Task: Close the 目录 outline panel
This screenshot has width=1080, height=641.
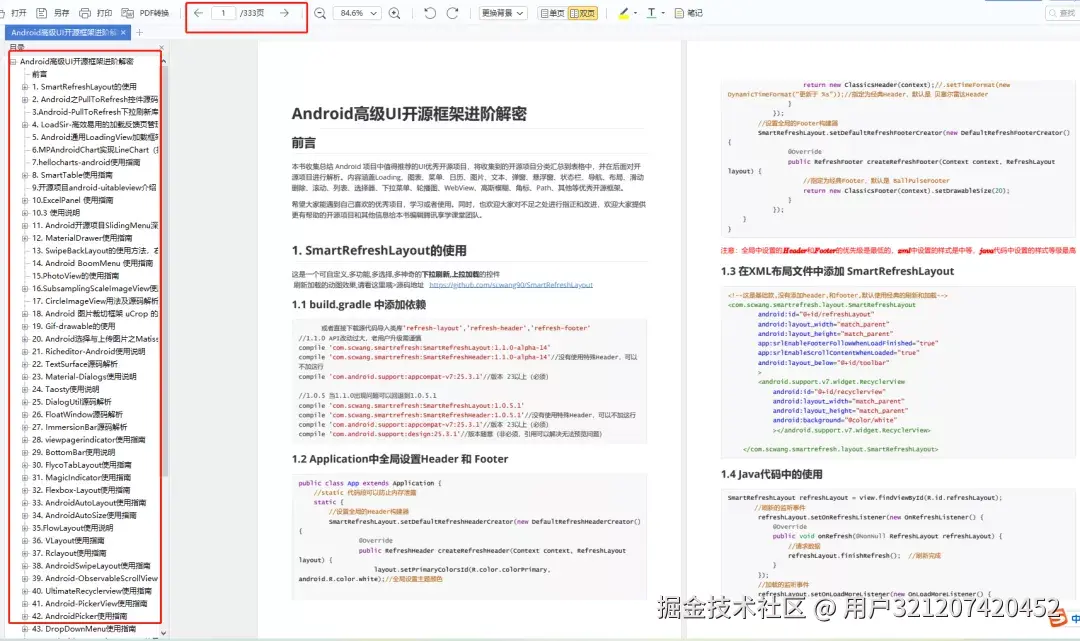Action: tap(162, 48)
